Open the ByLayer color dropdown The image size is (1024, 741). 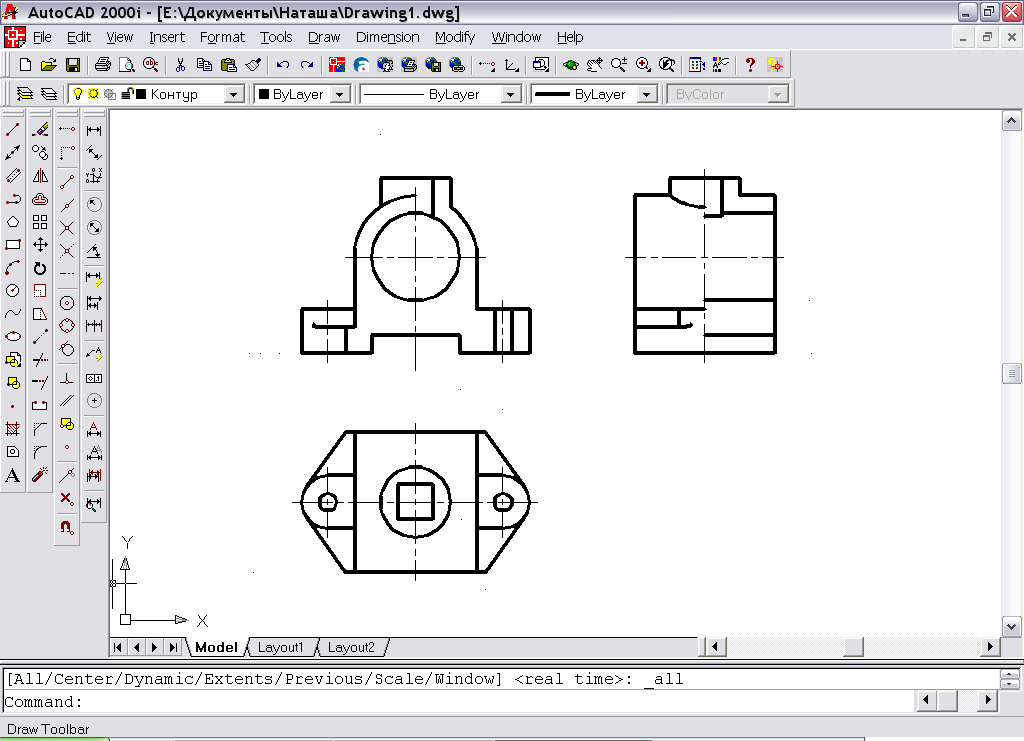point(340,95)
